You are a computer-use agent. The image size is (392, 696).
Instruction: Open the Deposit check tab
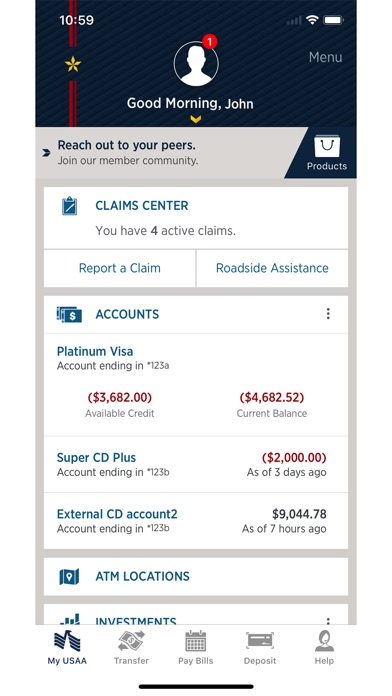(260, 648)
